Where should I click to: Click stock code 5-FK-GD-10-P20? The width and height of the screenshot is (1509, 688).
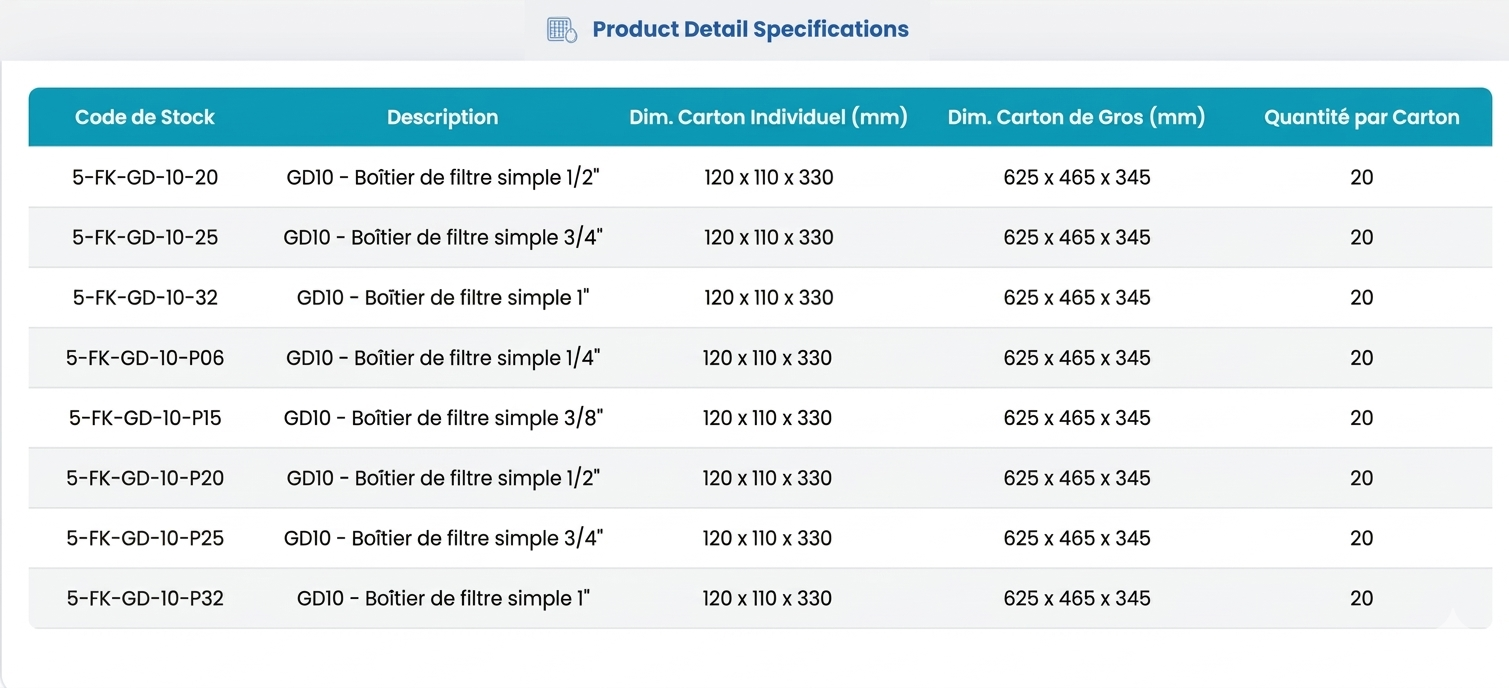145,478
